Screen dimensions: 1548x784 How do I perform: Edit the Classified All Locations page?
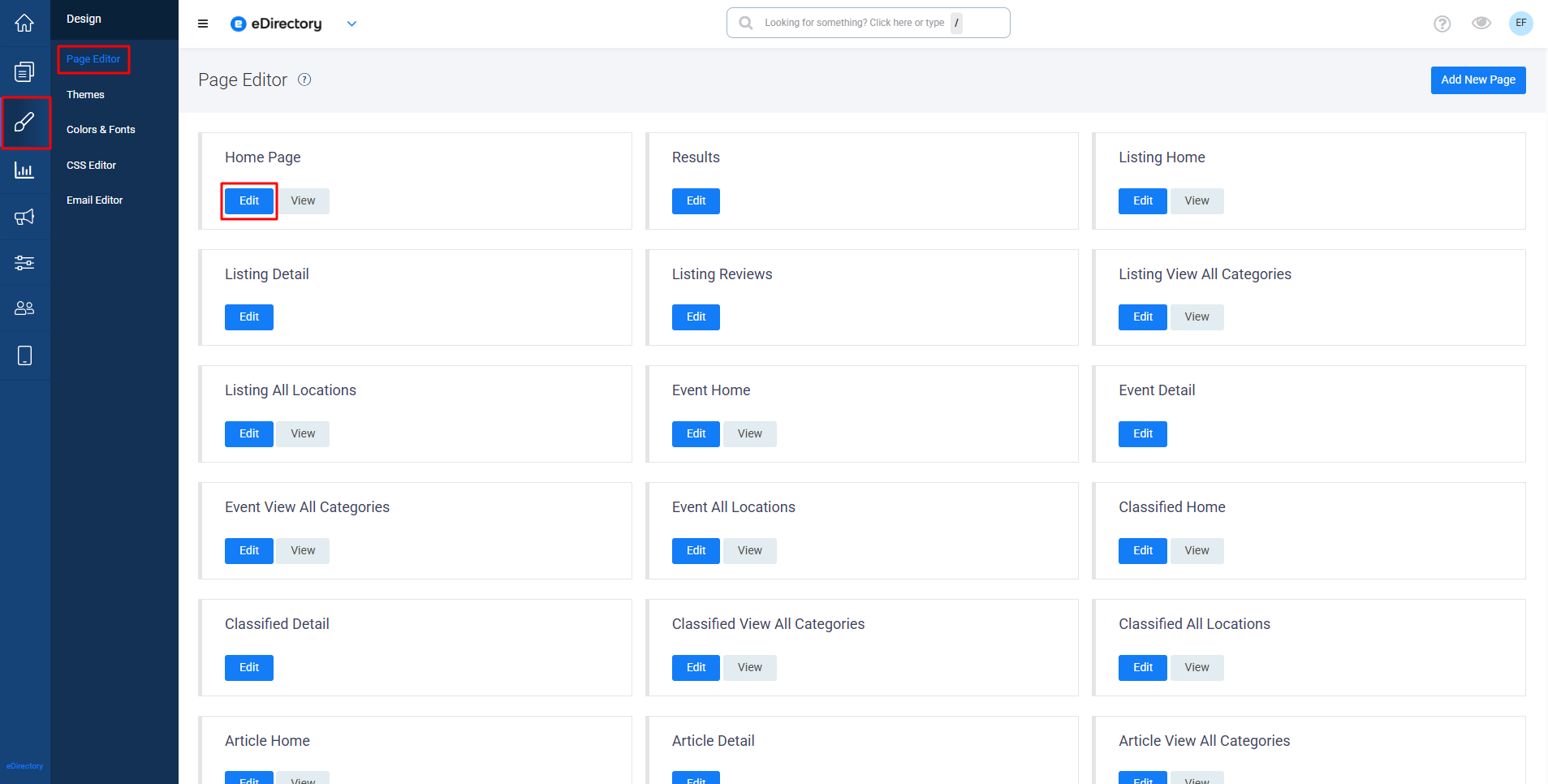pos(1143,668)
